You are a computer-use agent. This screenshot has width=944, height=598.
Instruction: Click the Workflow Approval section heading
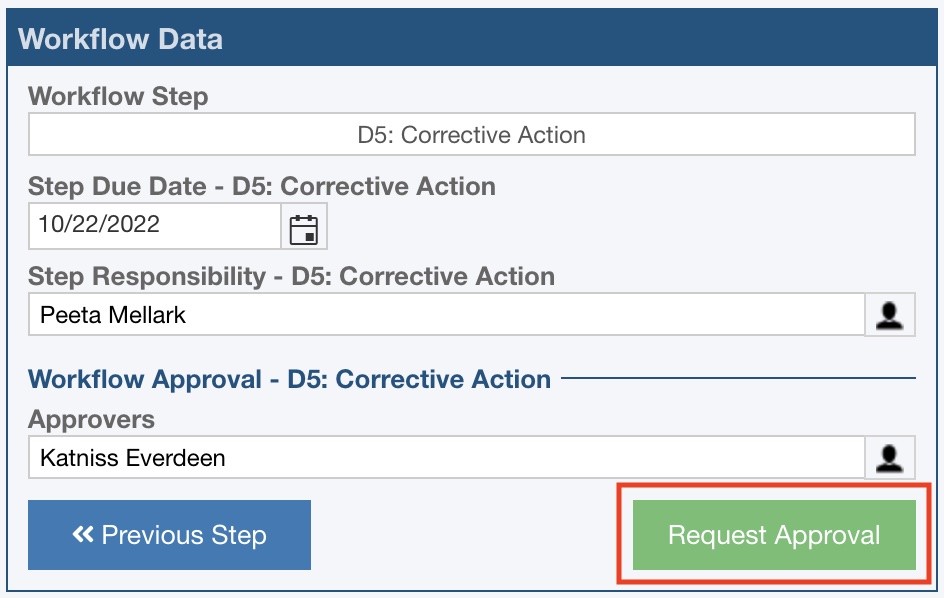coord(289,380)
